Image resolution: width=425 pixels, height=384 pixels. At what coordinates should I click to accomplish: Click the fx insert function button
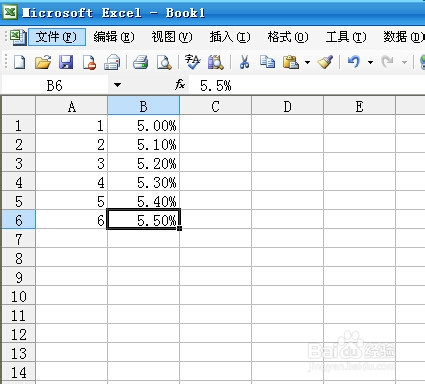(180, 85)
